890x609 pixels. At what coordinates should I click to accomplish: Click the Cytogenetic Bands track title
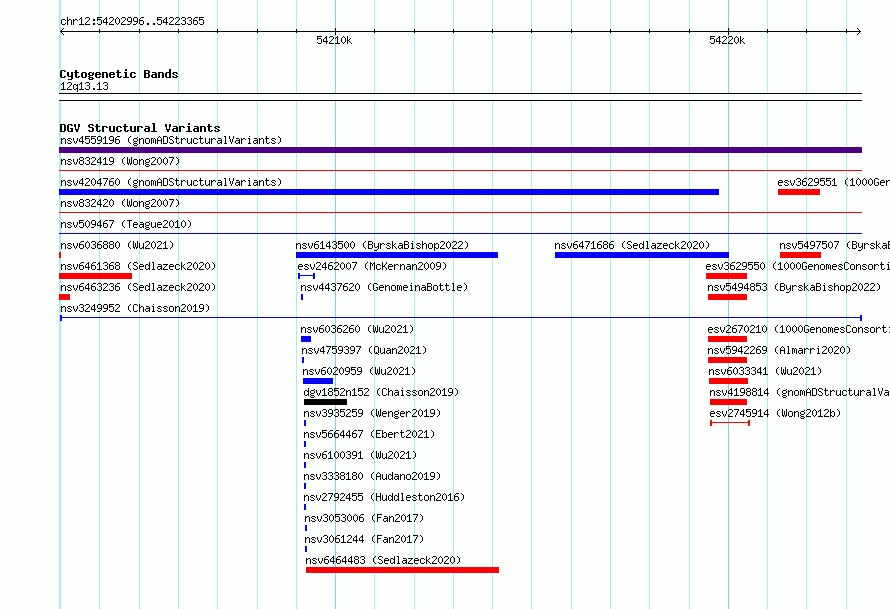pyautogui.click(x=119, y=74)
